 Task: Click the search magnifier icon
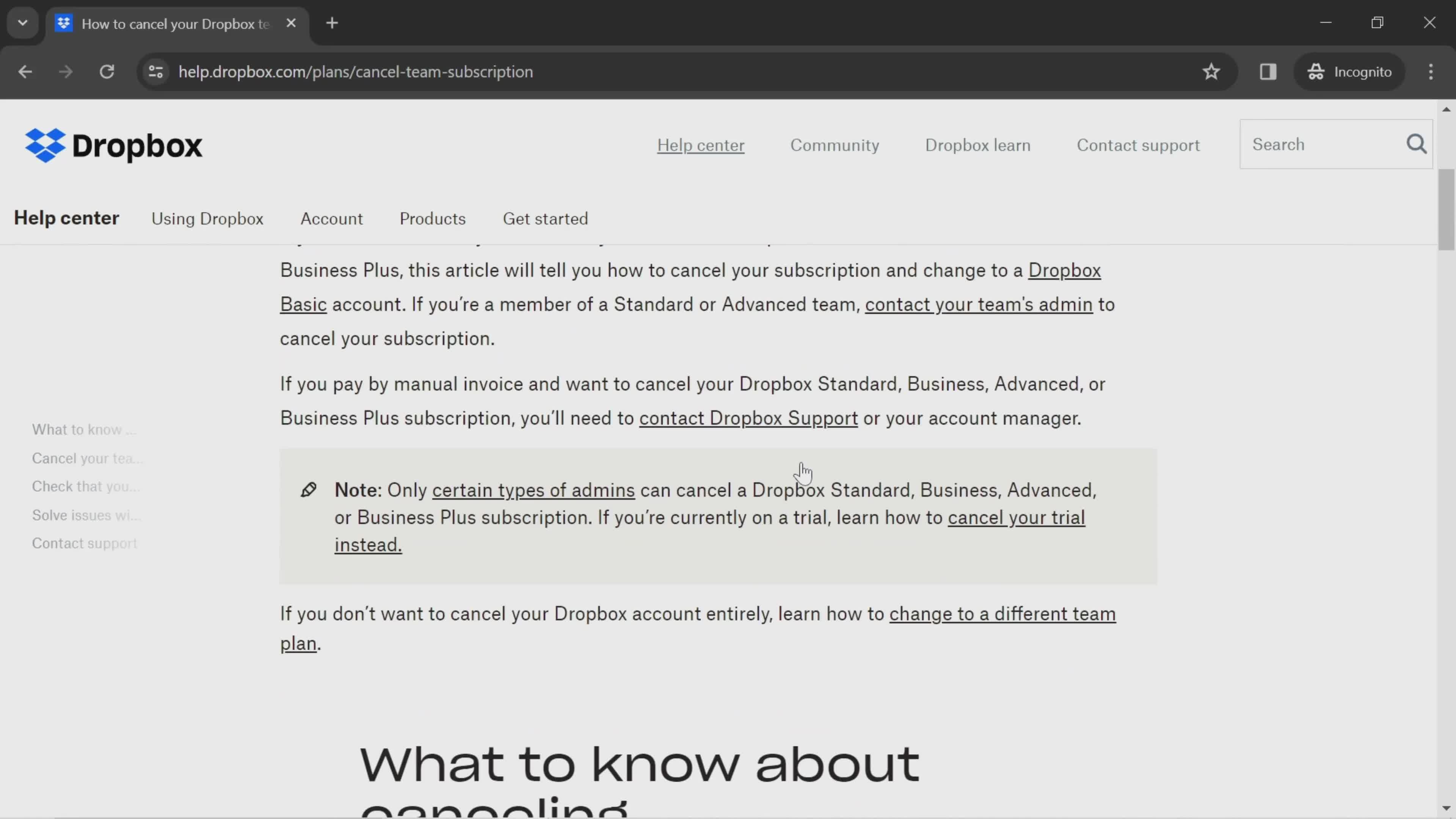coord(1417,144)
